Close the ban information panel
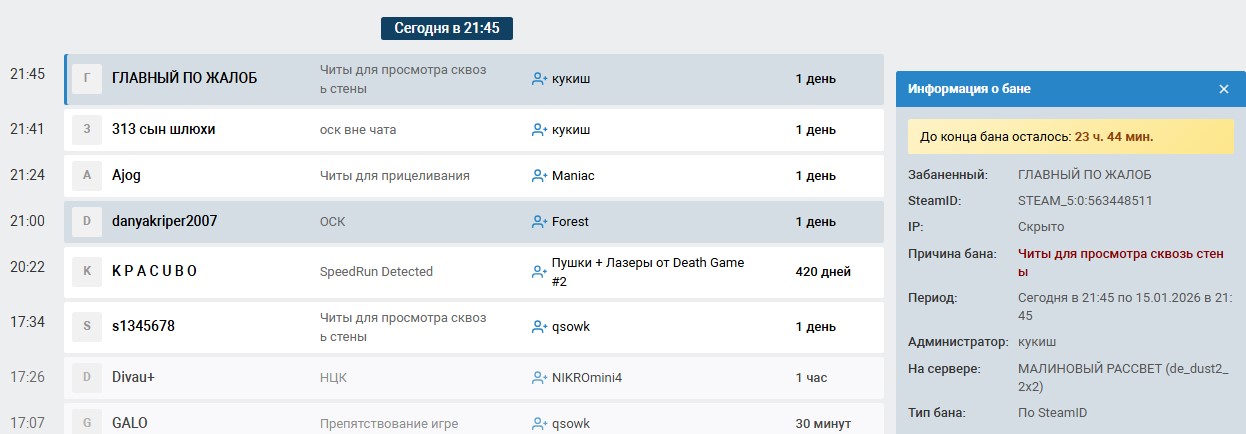 click(x=1223, y=89)
